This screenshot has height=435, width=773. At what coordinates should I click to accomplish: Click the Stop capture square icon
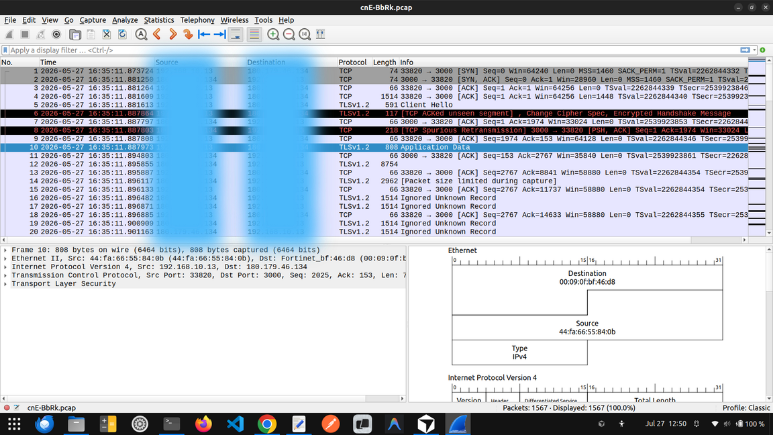tap(25, 34)
